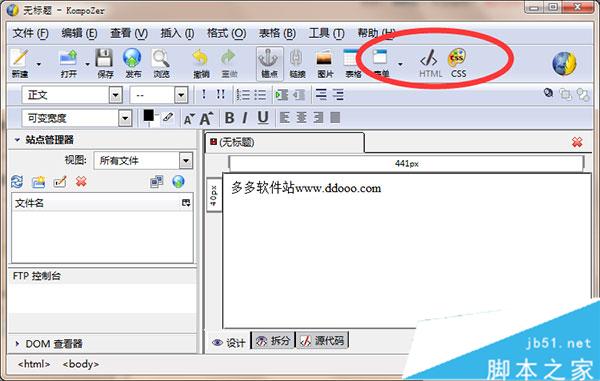Save the page with 保存 icon
Viewport: 600px width, 381px height.
pyautogui.click(x=105, y=64)
